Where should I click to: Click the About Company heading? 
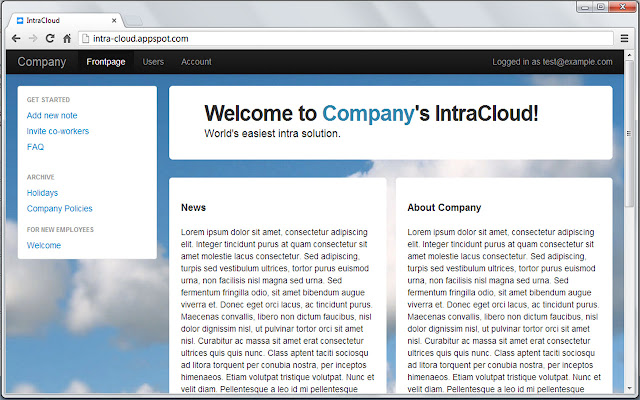pyautogui.click(x=444, y=207)
